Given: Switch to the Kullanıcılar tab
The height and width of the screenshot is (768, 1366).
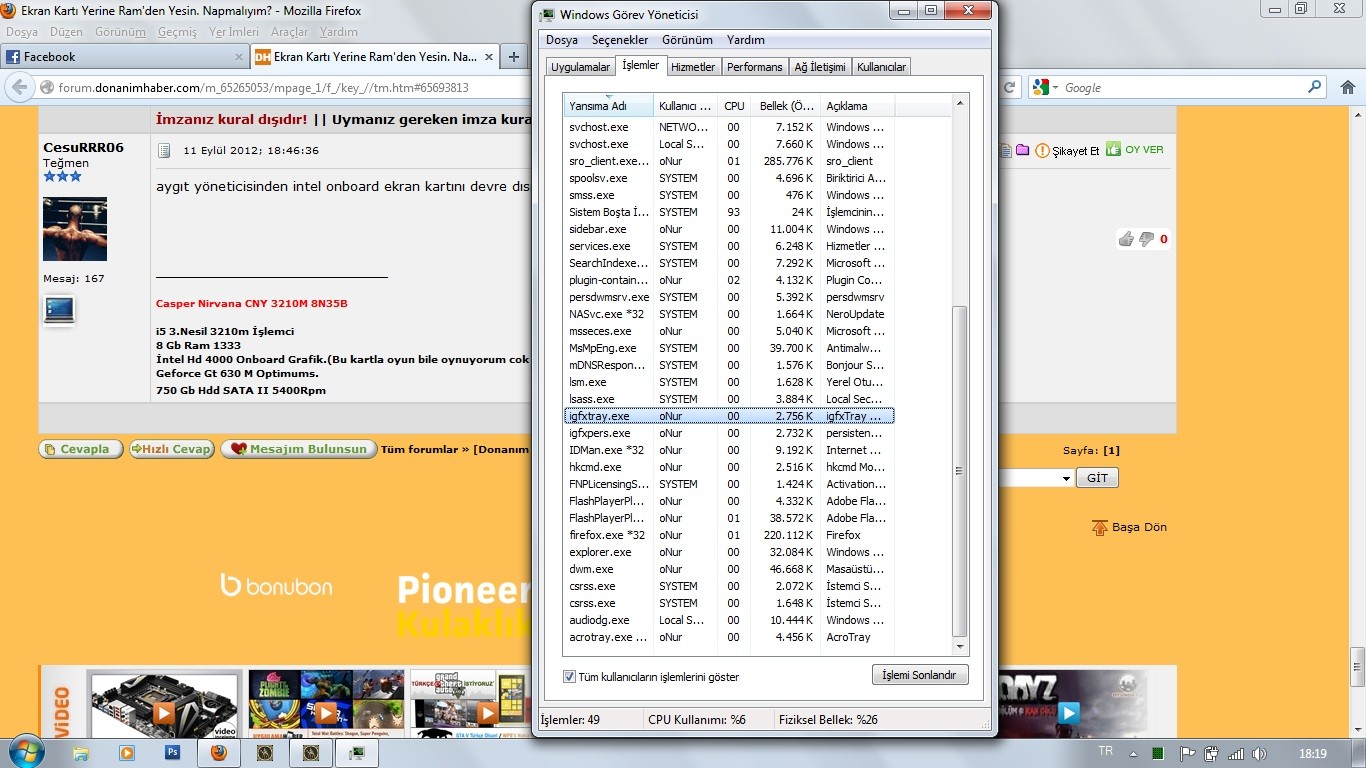Looking at the screenshot, I should 881,67.
